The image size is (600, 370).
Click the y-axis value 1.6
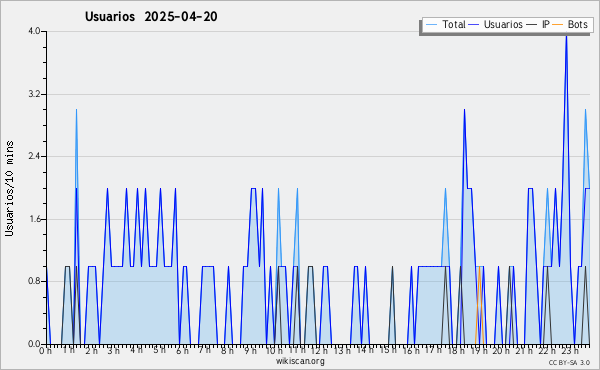(x=34, y=219)
